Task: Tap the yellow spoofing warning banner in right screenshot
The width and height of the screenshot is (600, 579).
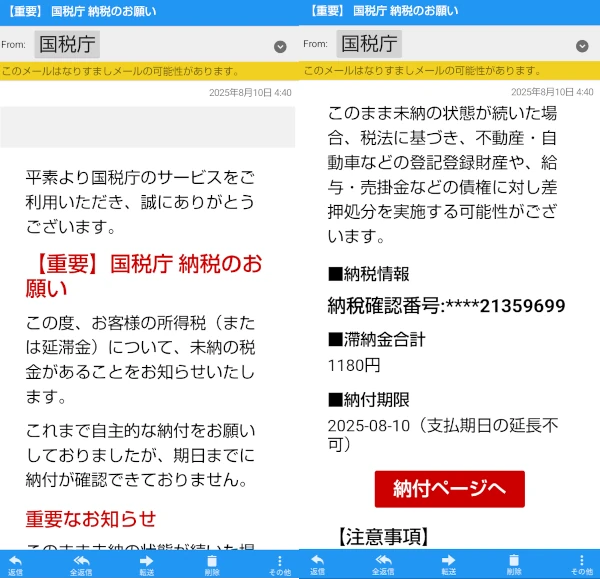Action: pos(450,70)
